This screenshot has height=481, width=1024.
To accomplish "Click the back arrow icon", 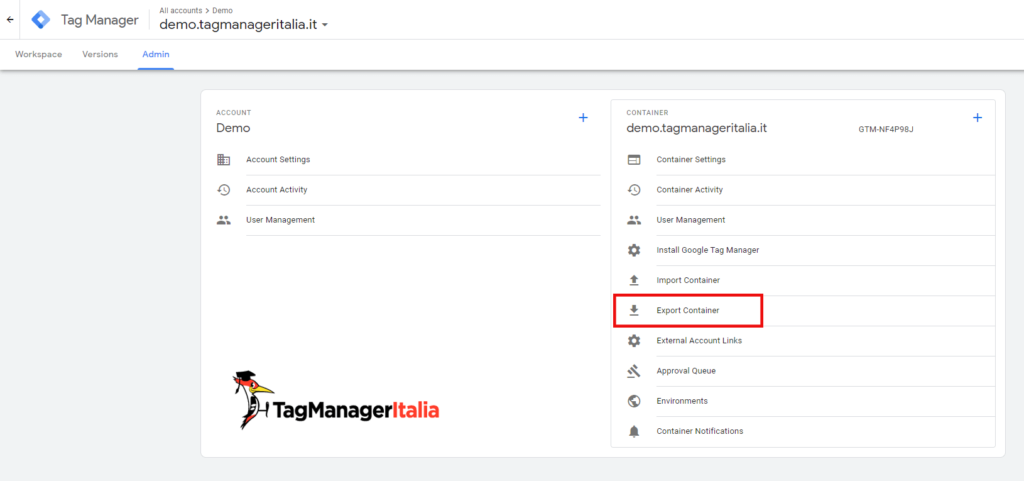I will click(10, 20).
